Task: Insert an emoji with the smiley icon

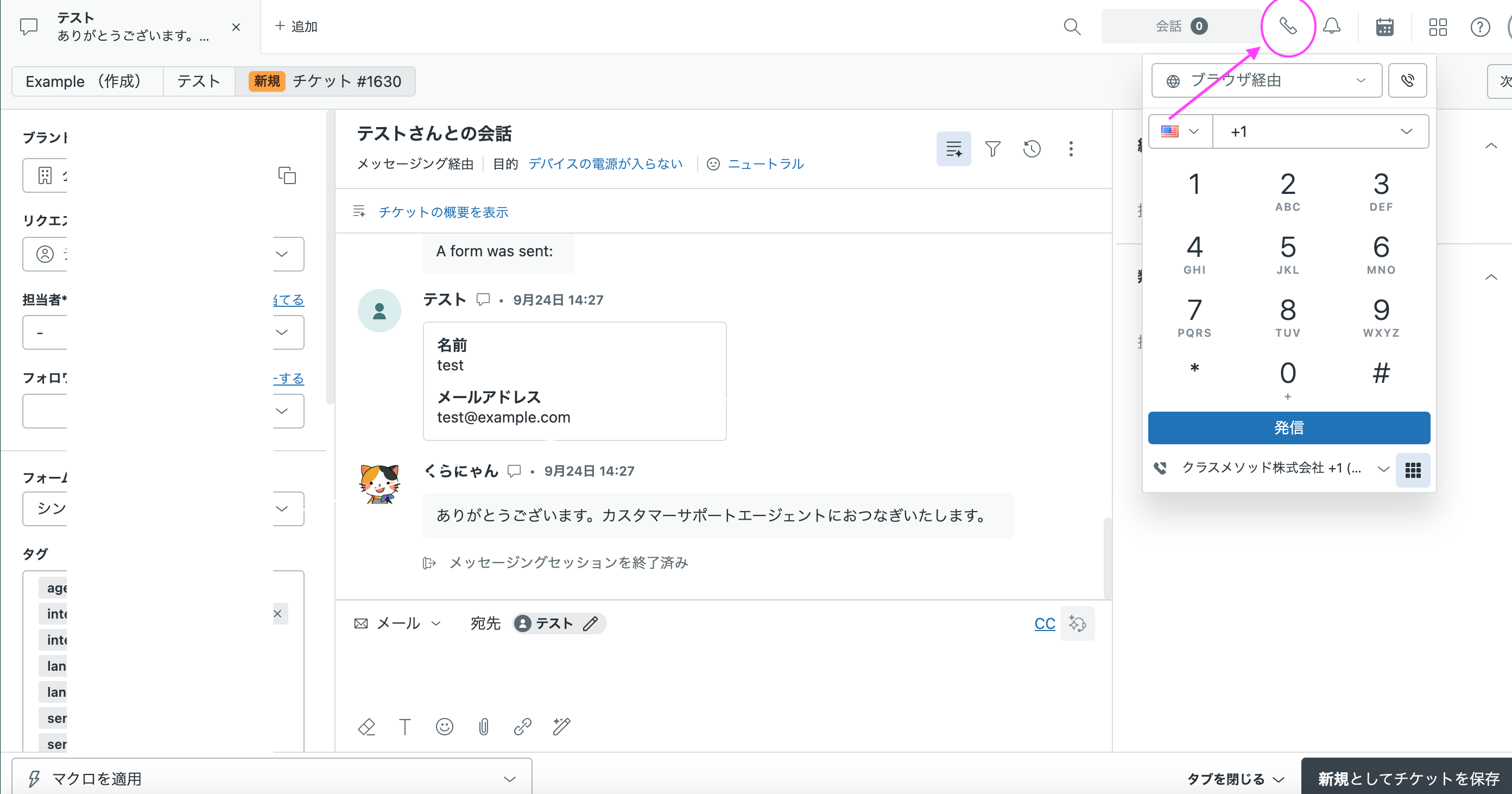Action: point(444,727)
